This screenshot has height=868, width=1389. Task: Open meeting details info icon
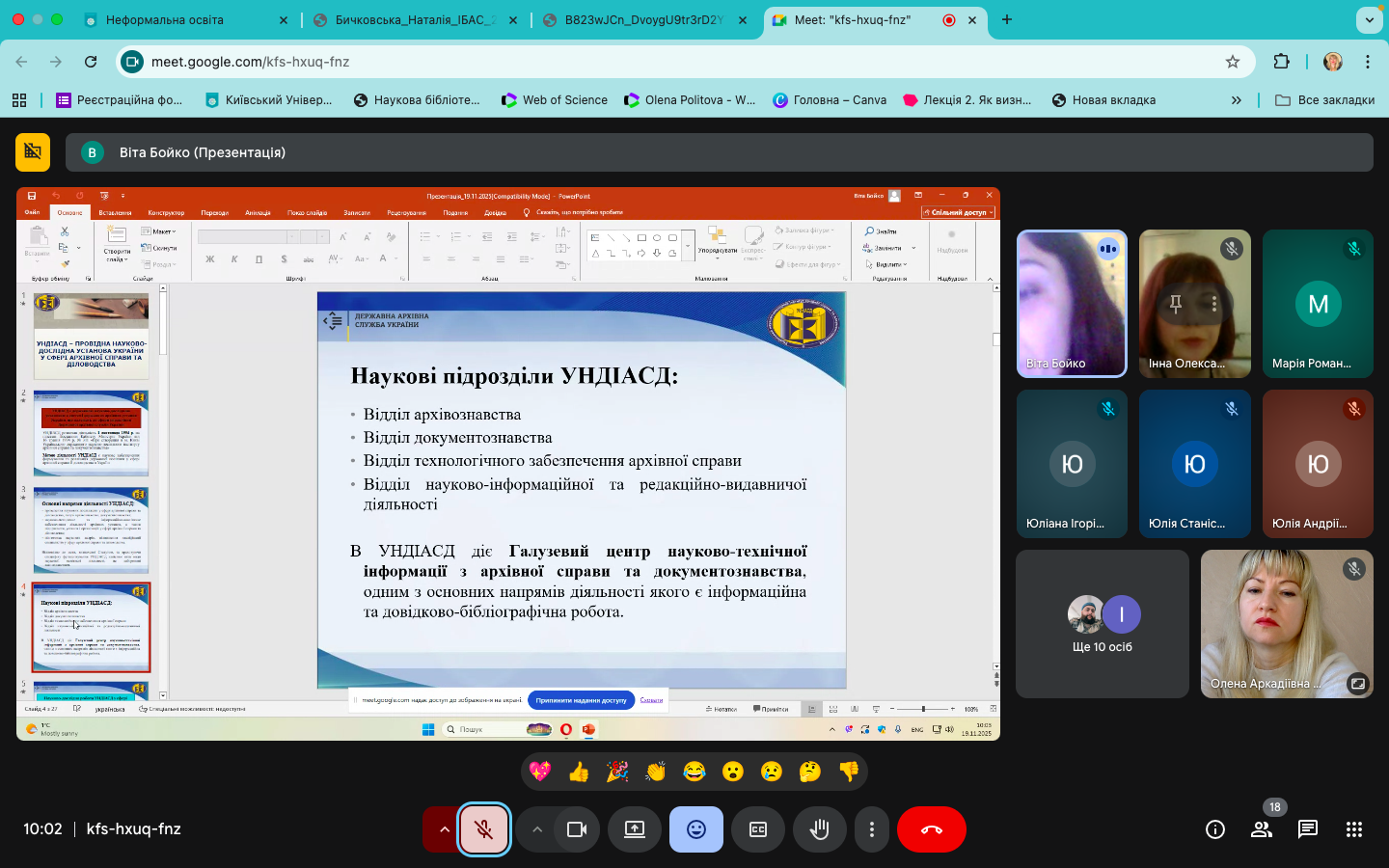tap(1214, 829)
